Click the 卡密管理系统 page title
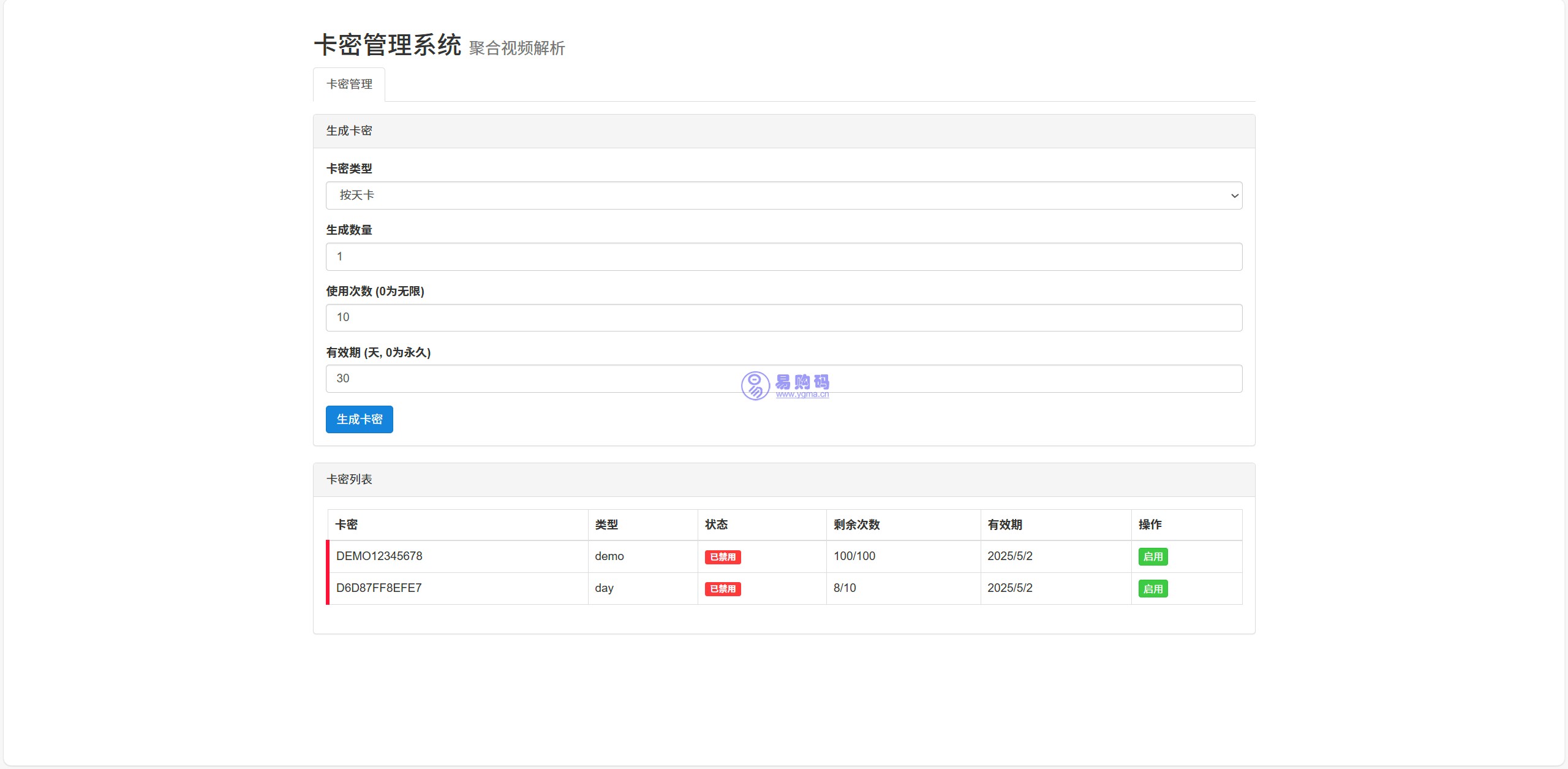 387,45
